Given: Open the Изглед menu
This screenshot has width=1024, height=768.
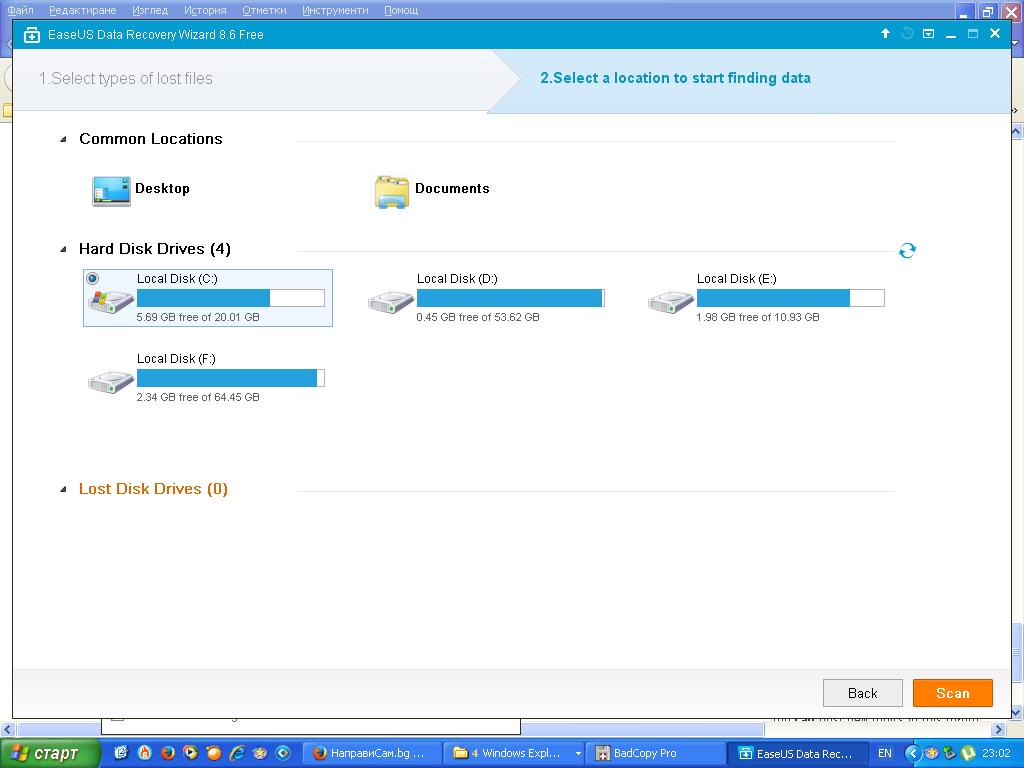Looking at the screenshot, I should coord(150,10).
